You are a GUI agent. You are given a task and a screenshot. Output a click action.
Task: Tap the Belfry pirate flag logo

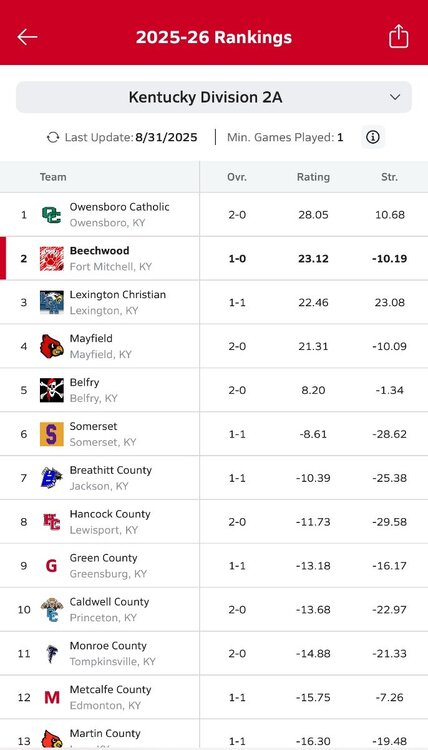[x=52, y=390]
